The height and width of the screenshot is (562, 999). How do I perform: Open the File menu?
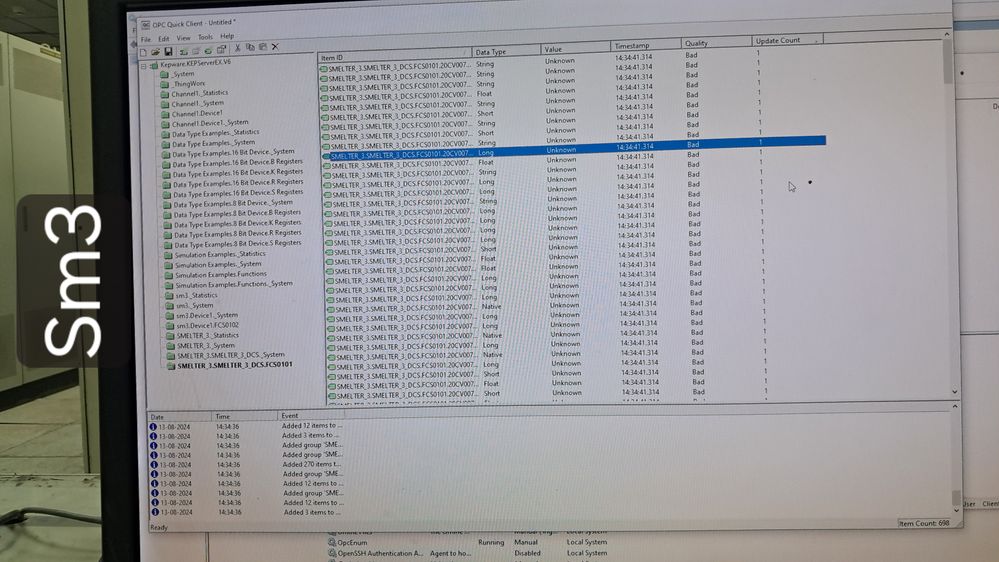click(146, 40)
